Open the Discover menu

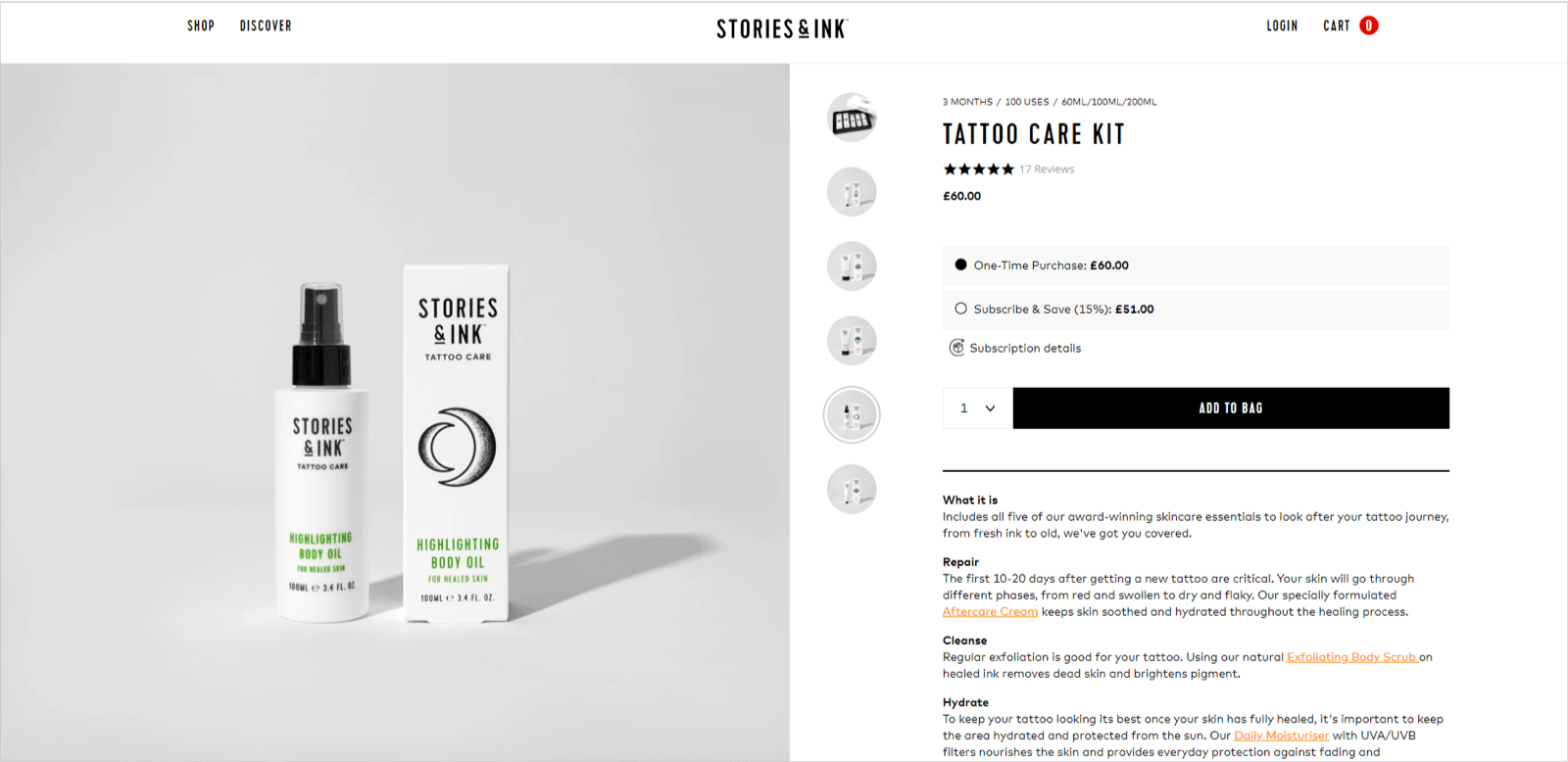[x=266, y=26]
